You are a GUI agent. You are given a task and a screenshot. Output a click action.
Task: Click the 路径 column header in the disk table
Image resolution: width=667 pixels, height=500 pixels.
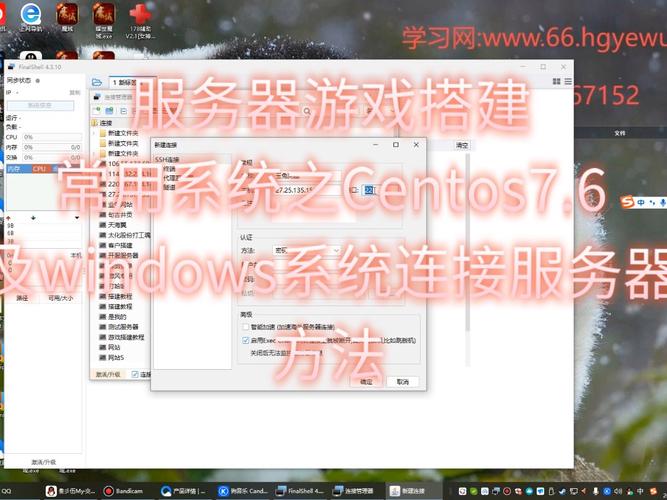tap(22, 298)
